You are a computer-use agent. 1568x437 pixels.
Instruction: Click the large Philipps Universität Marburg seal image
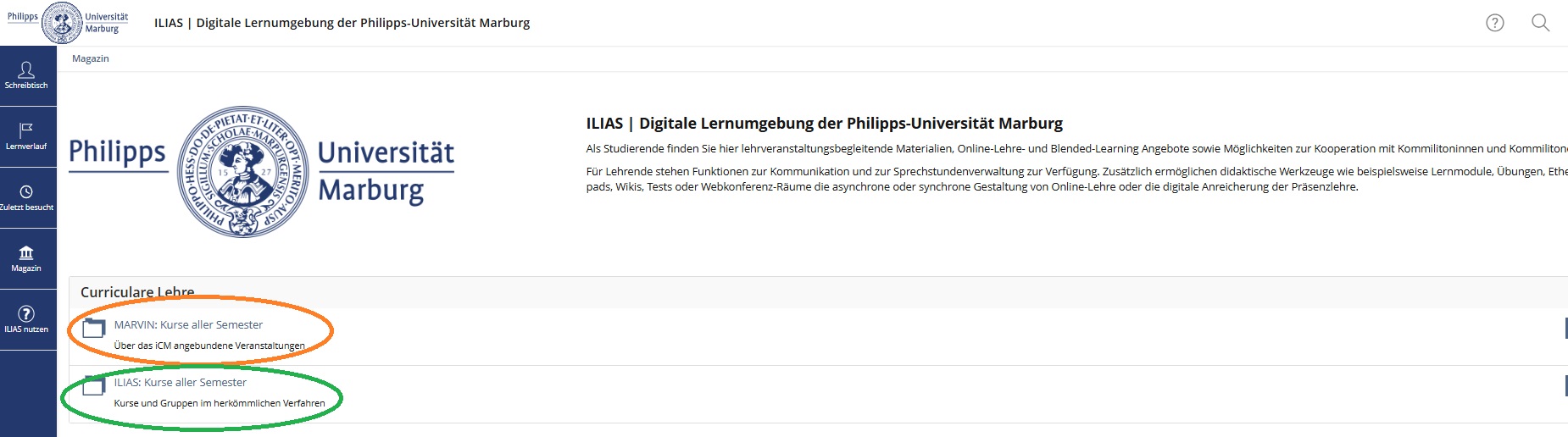243,172
